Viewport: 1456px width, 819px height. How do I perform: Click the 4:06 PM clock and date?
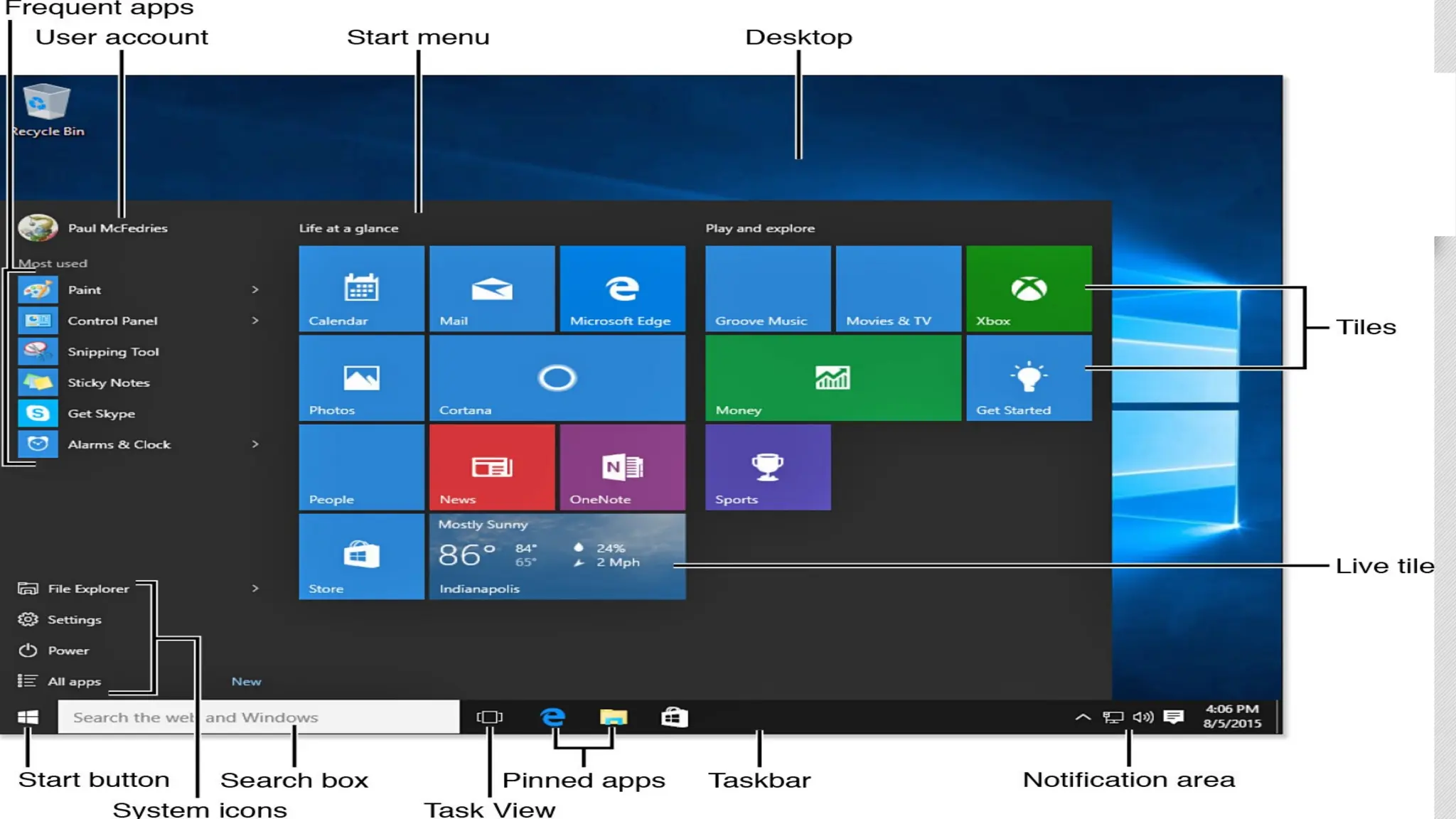[1232, 716]
